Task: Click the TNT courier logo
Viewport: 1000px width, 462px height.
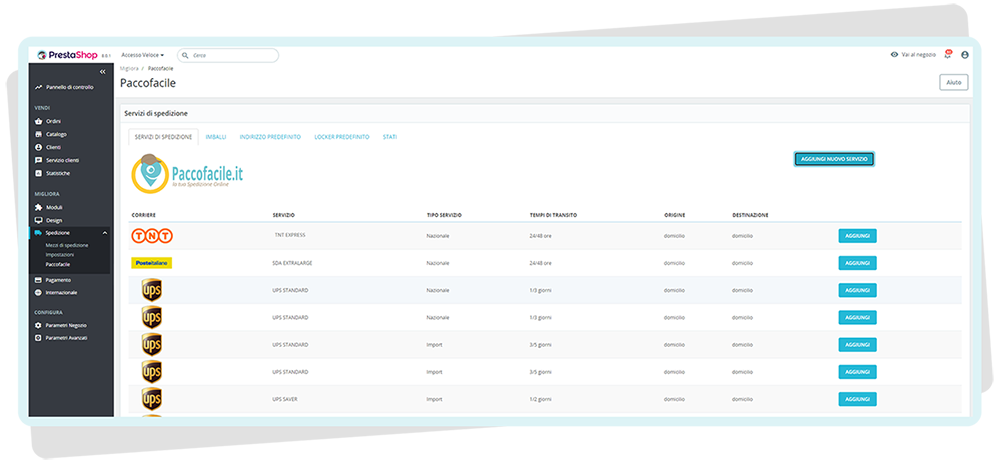Action: 152,236
